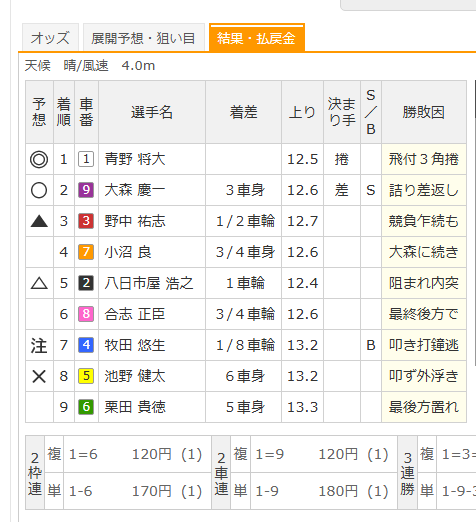
Task: Click blue number 4 car badge
Action: pos(86,345)
